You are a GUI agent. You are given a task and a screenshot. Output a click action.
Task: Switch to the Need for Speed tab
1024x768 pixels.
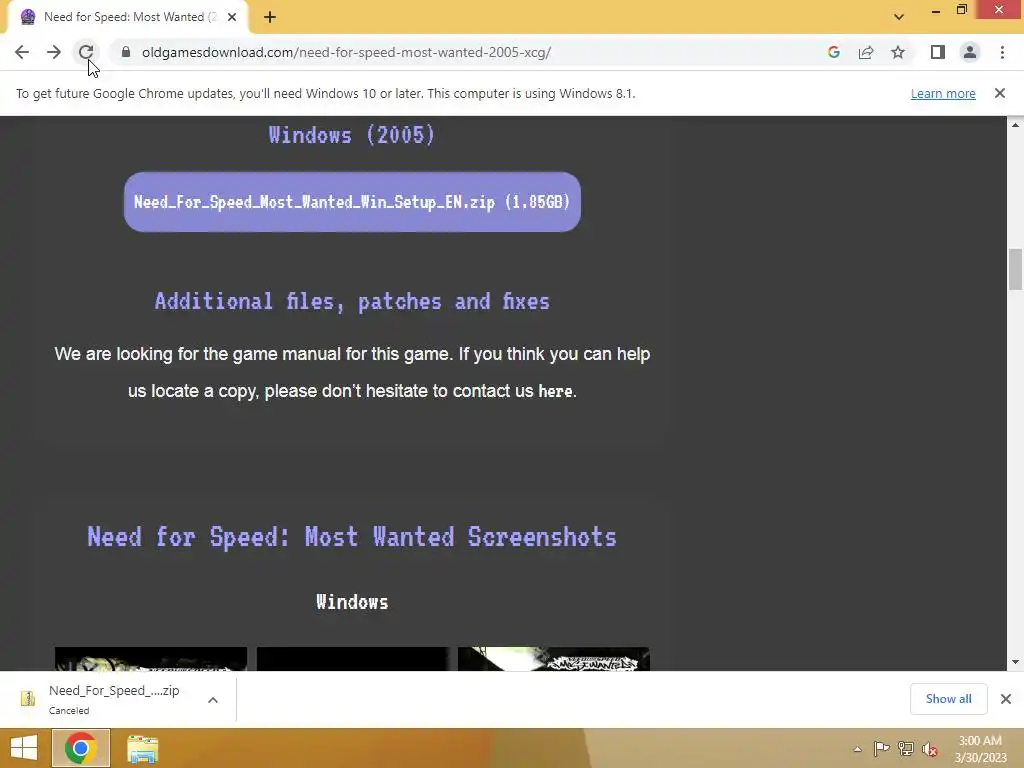point(129,17)
